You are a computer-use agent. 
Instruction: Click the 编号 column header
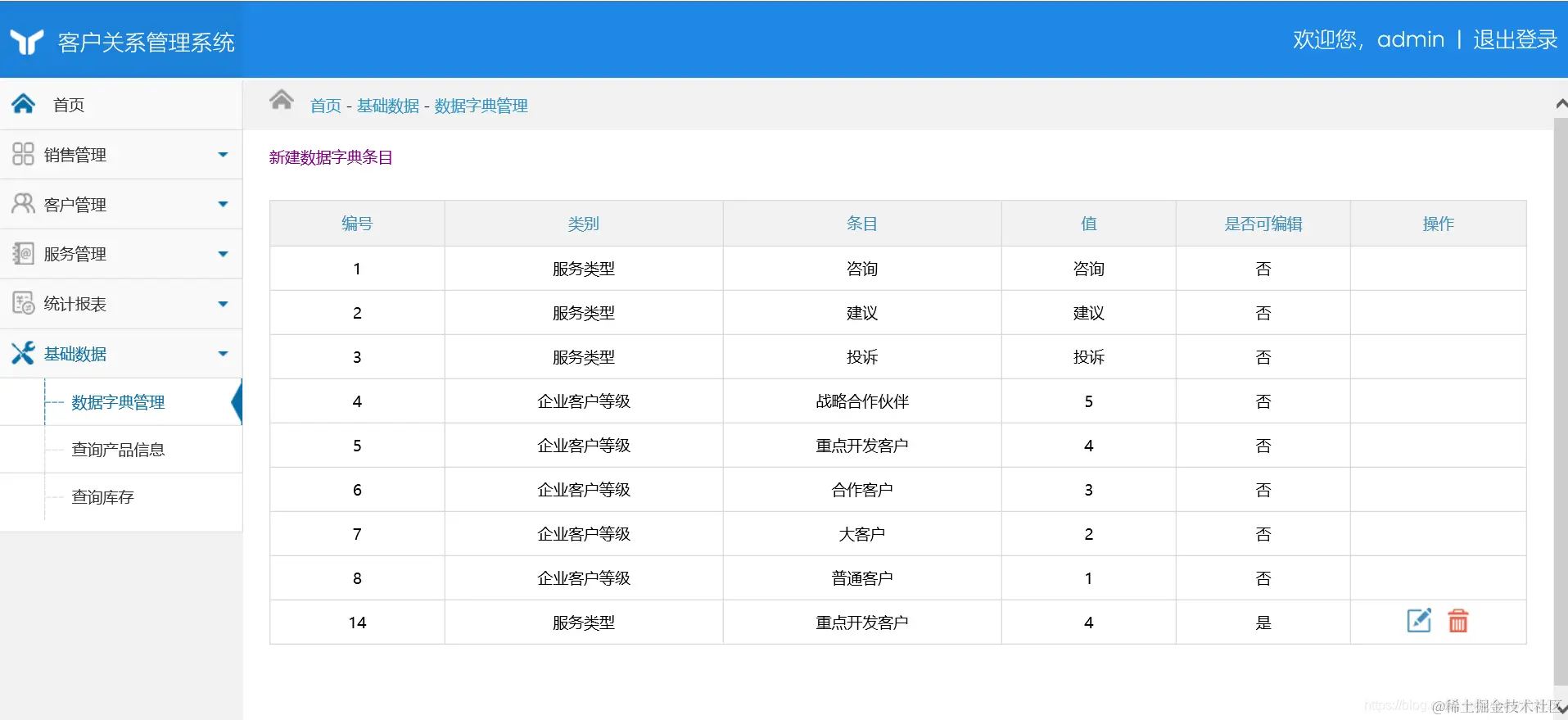(x=357, y=224)
